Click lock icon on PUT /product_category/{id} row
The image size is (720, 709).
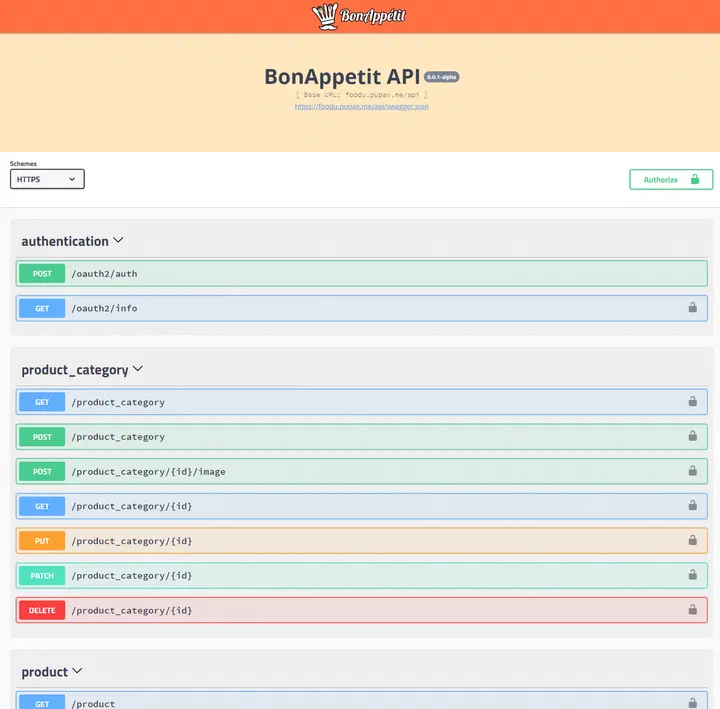coord(692,540)
